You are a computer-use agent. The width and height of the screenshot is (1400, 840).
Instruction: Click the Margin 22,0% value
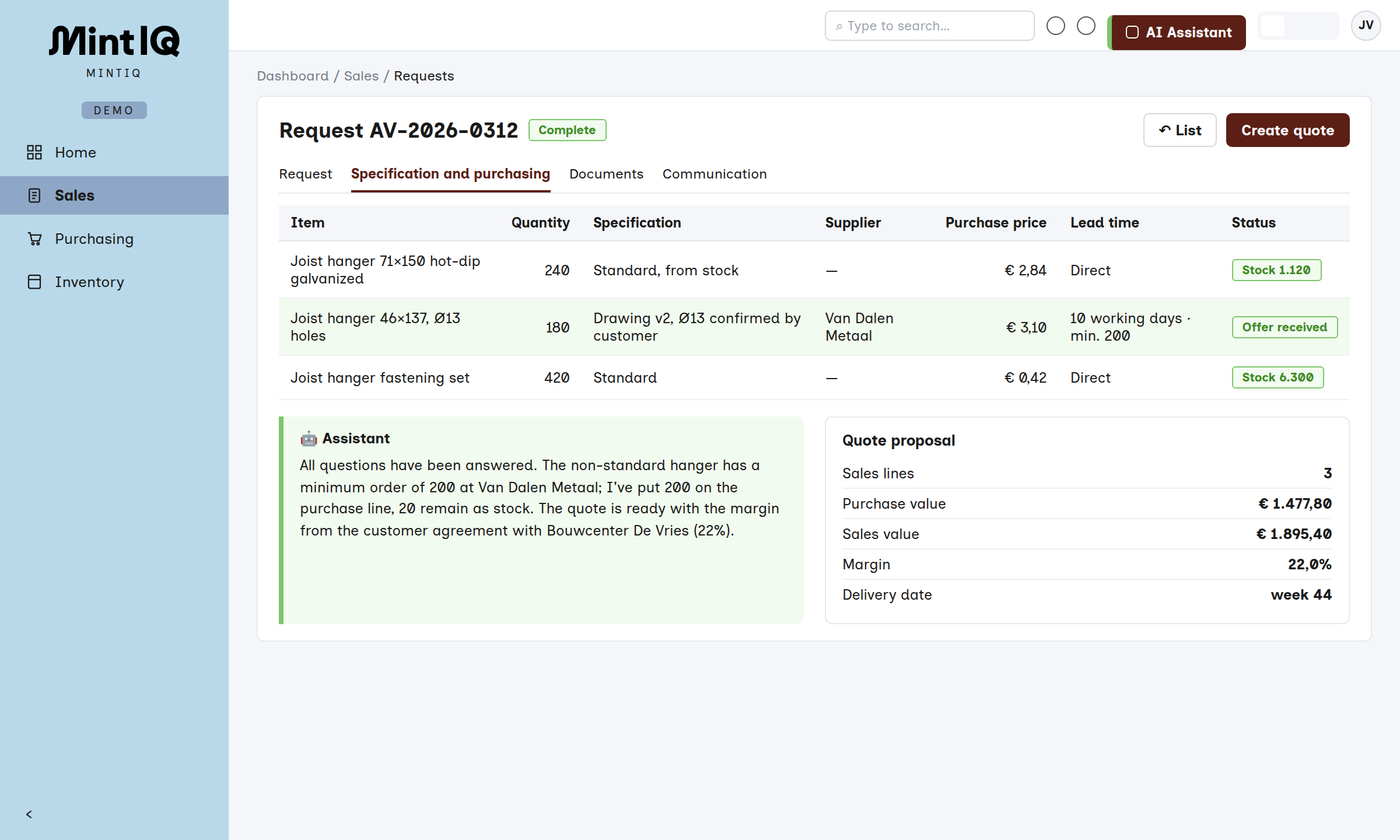click(x=1310, y=564)
